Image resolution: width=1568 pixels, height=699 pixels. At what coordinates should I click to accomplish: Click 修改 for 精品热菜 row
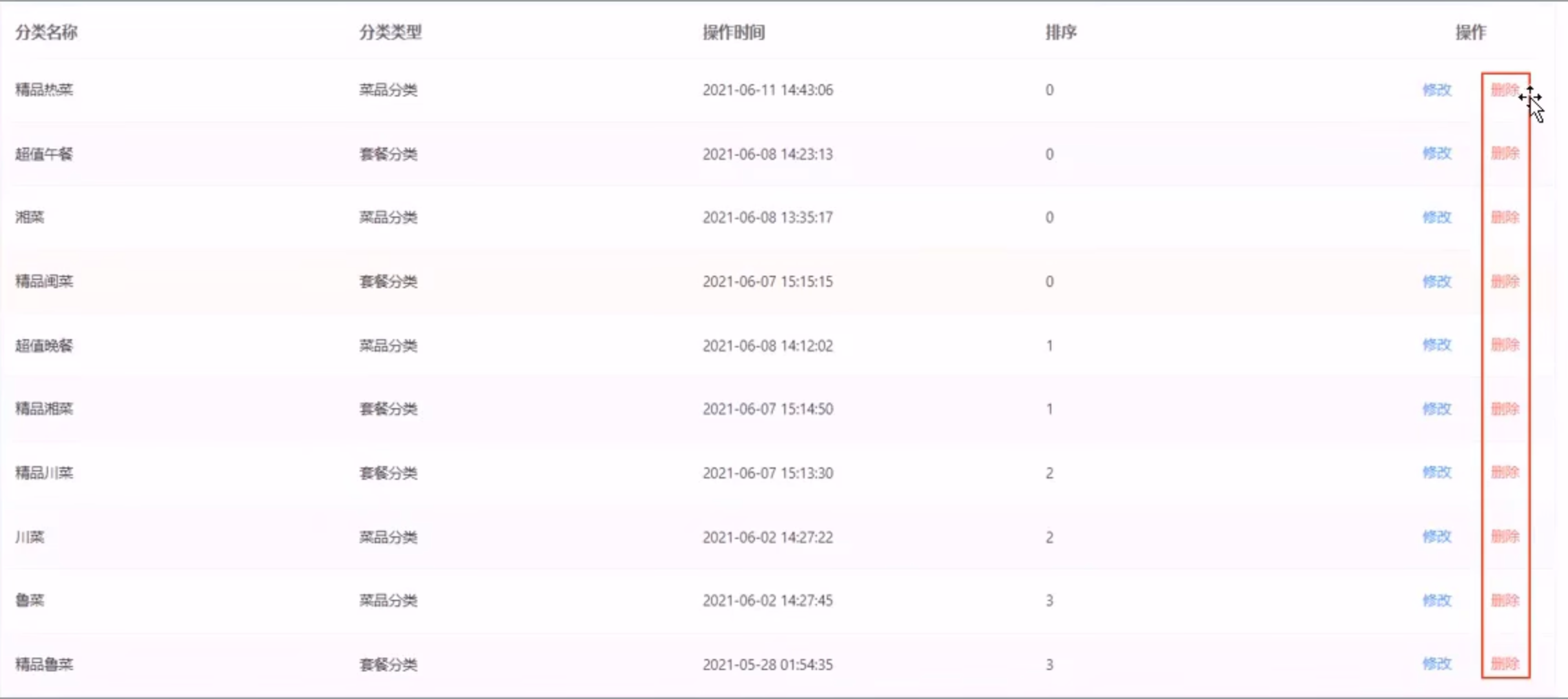pyautogui.click(x=1437, y=90)
